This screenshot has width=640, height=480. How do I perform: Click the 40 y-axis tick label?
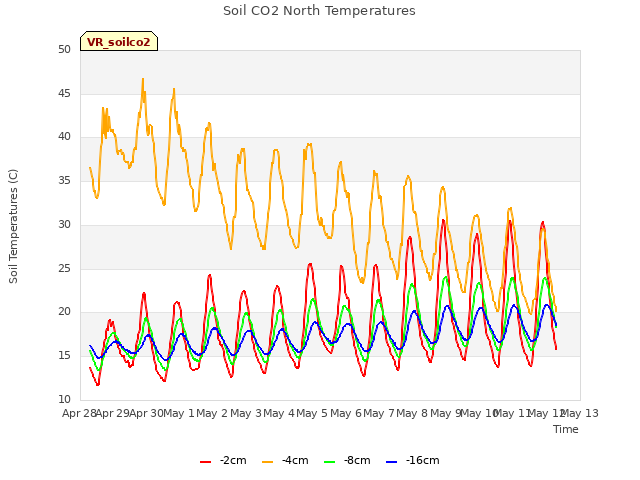click(64, 137)
